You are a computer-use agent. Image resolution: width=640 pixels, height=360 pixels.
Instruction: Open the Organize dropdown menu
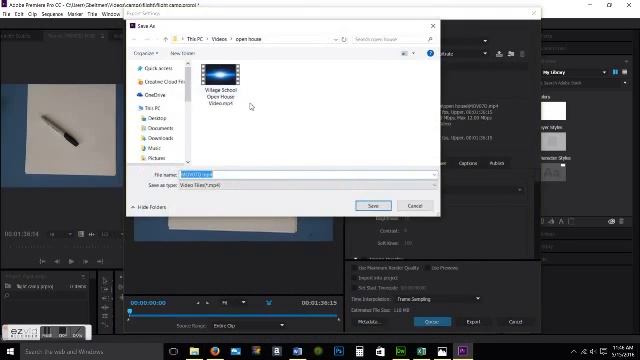[x=146, y=53]
